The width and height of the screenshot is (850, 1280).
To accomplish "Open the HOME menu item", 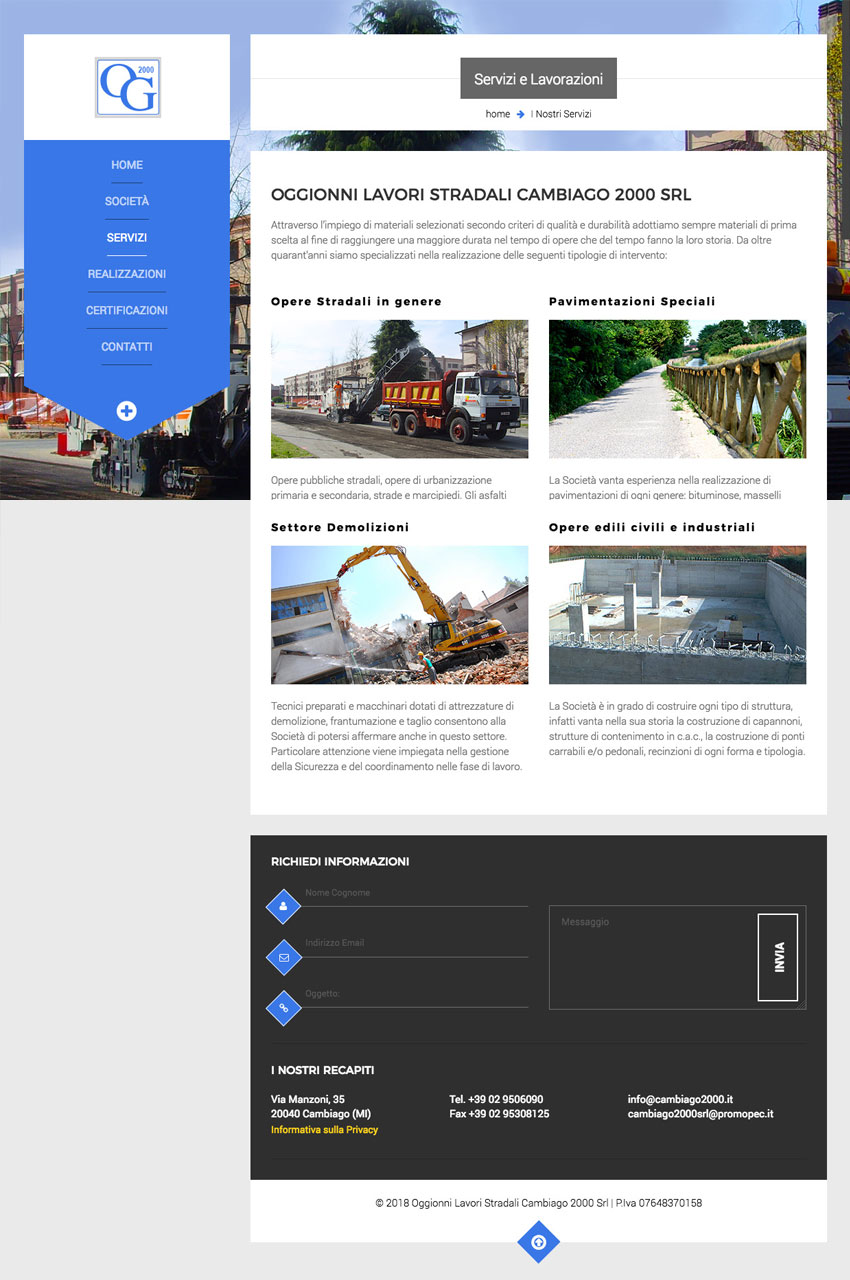I will pos(127,165).
